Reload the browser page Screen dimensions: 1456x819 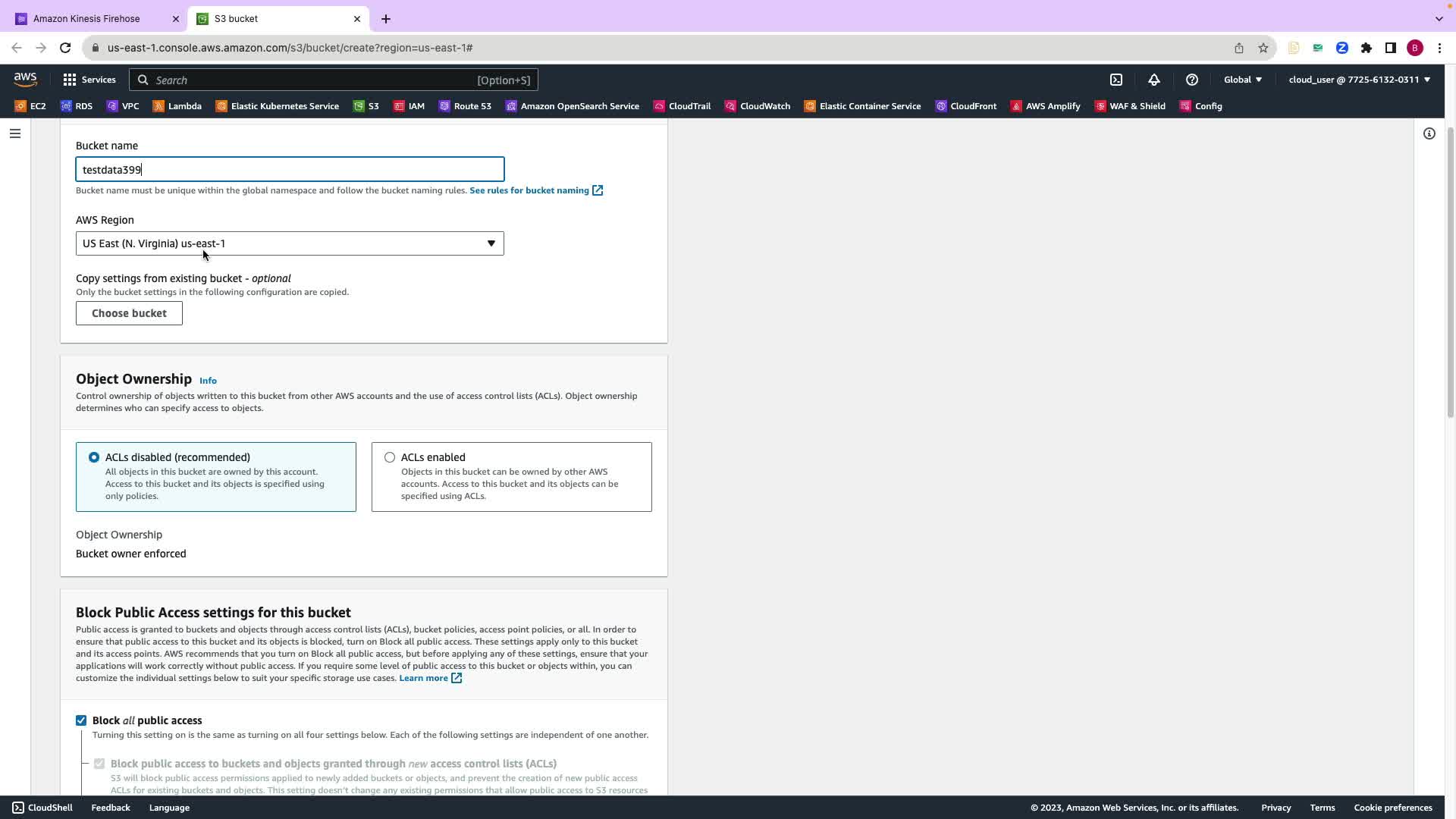[65, 48]
